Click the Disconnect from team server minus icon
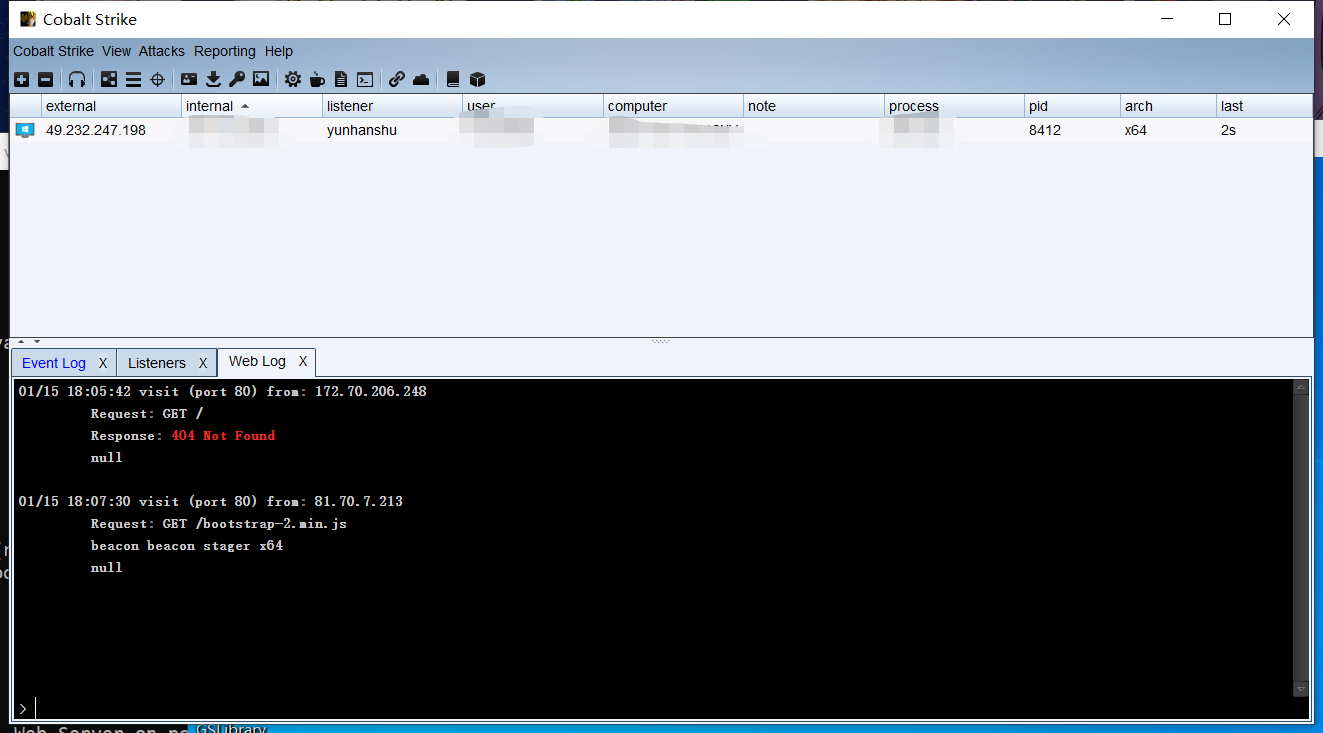Viewport: 1323px width, 733px height. click(46, 79)
